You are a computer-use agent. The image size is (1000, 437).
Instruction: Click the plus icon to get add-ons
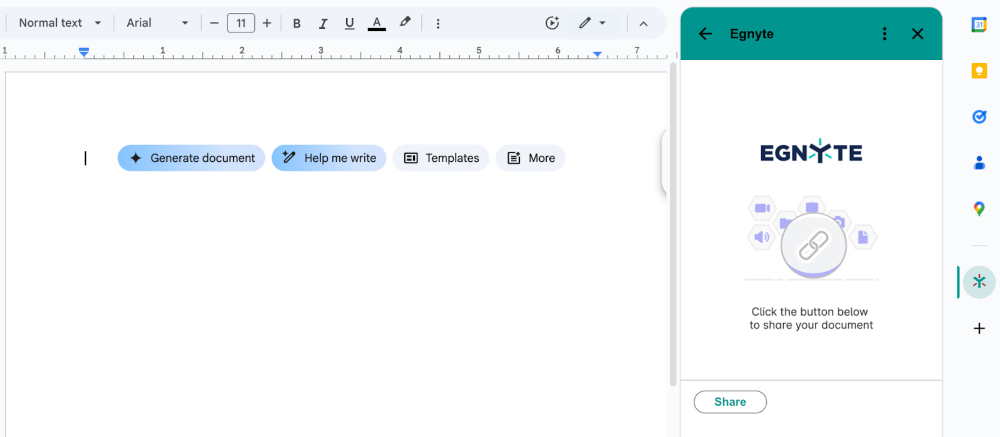tap(979, 328)
